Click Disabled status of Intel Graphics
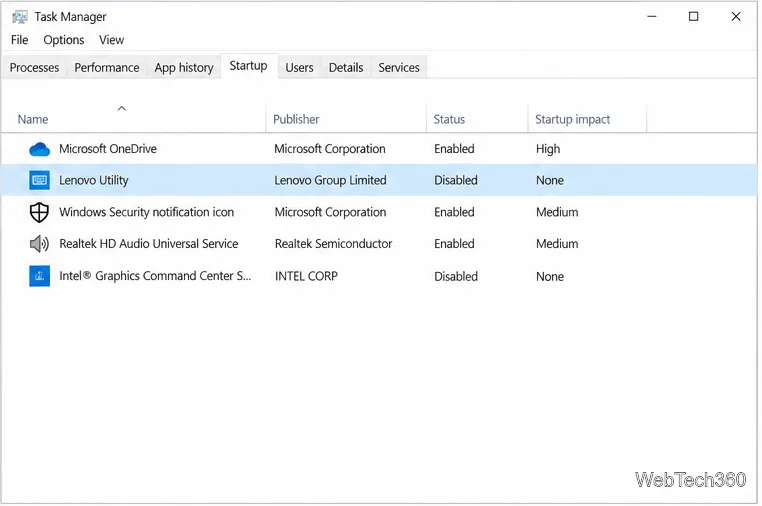The height and width of the screenshot is (506, 762). tap(456, 277)
